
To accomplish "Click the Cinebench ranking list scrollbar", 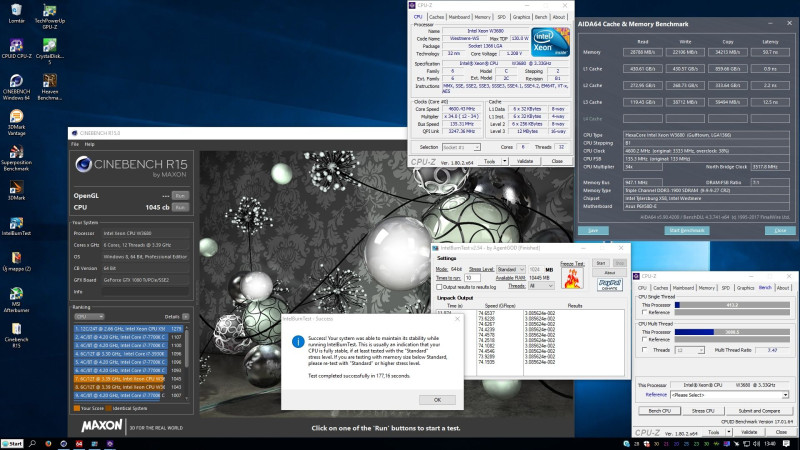I will (187, 362).
